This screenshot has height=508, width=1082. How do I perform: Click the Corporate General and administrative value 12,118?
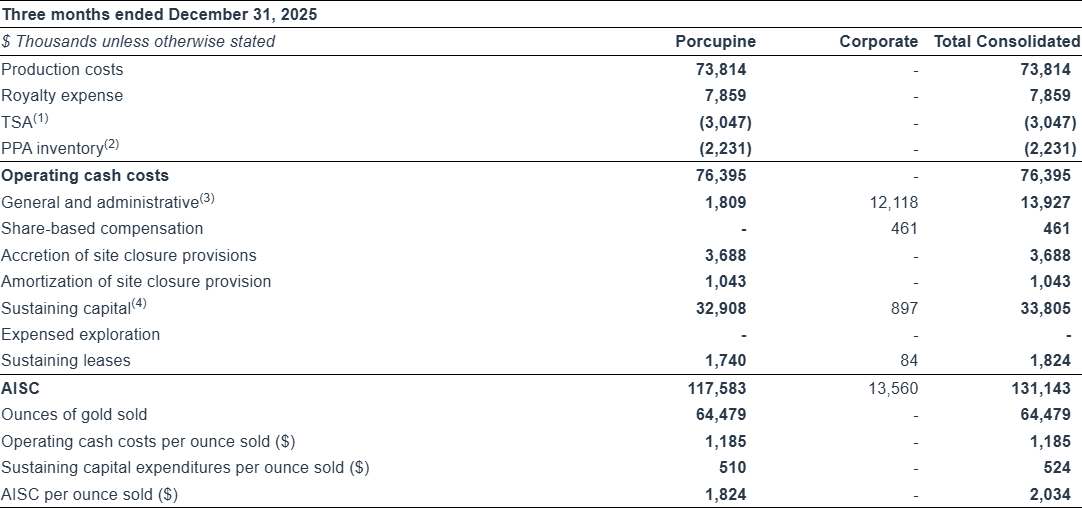894,203
